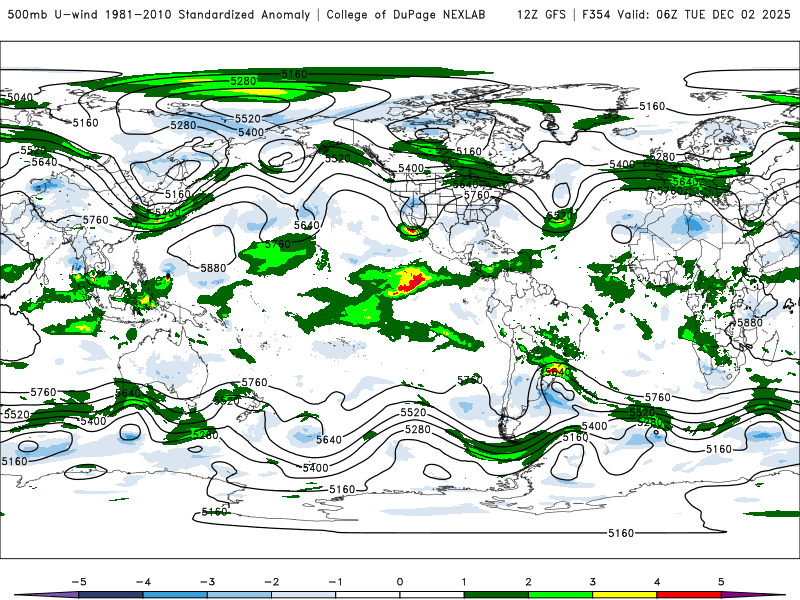Viewport: 800px width, 600px height.
Task: Click the "College of DuPage NEXLAB" text
Action: pyautogui.click(x=406, y=15)
